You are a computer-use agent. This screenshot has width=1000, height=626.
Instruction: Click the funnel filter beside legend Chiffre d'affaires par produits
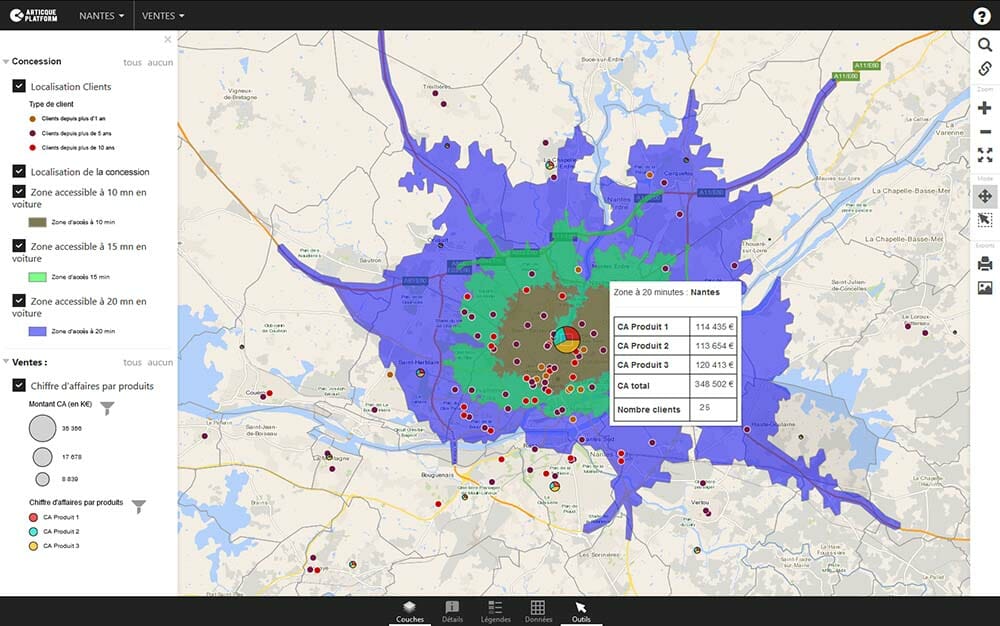[138, 506]
